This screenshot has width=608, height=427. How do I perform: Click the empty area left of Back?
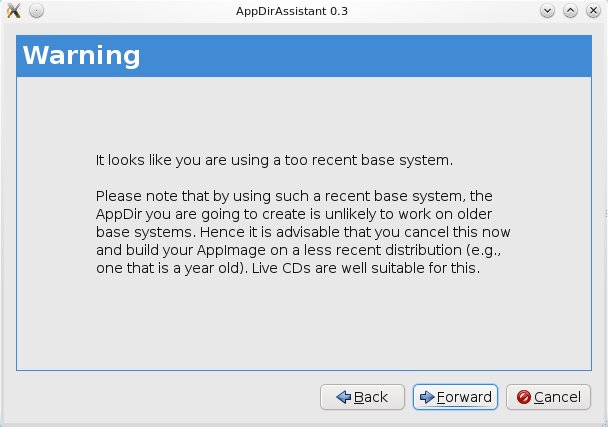(160, 397)
